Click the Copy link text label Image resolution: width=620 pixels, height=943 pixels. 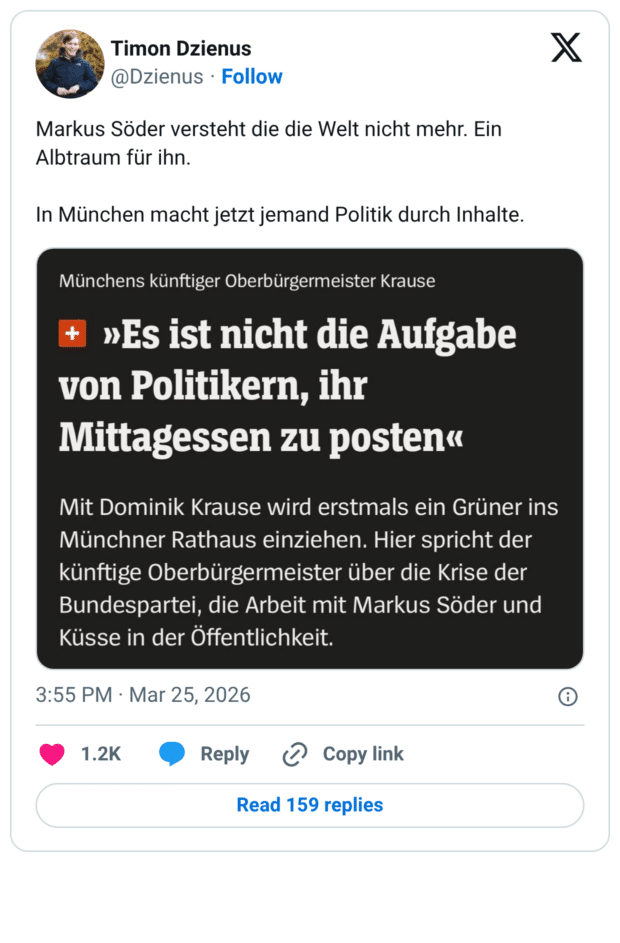click(x=361, y=754)
